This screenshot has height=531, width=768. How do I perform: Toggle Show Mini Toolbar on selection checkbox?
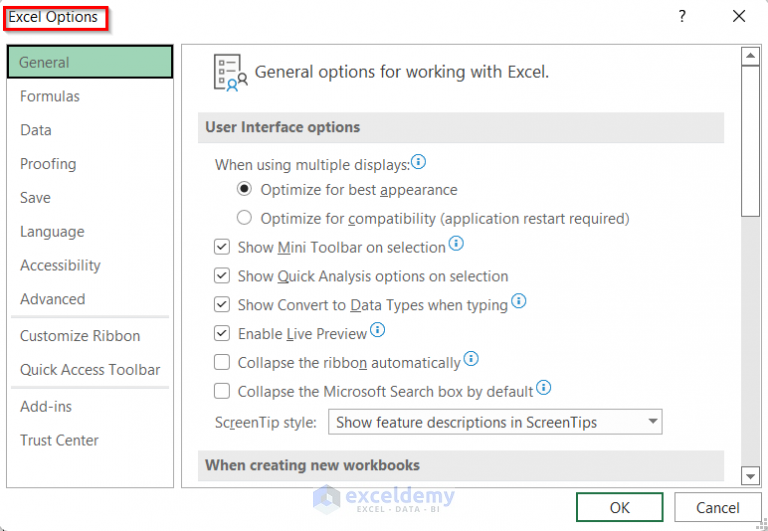coord(222,247)
